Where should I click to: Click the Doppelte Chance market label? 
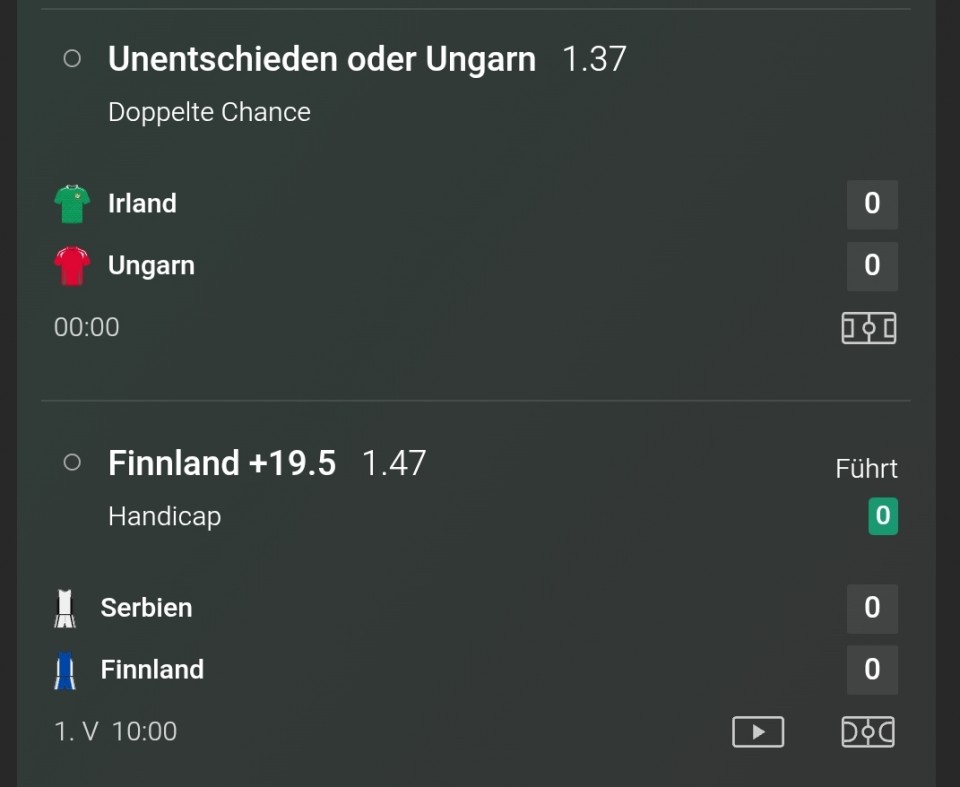(x=209, y=112)
